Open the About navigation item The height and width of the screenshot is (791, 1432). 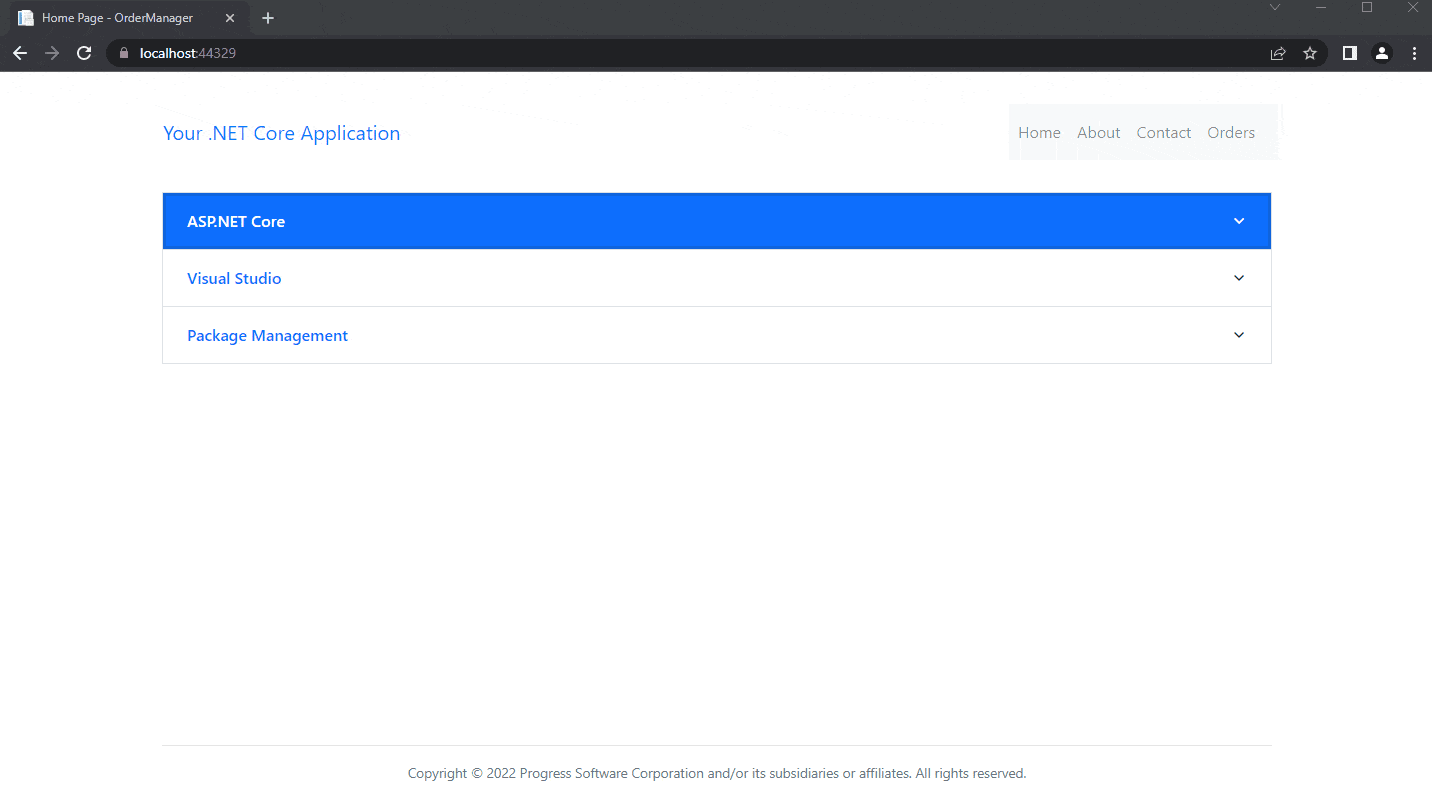pos(1098,132)
